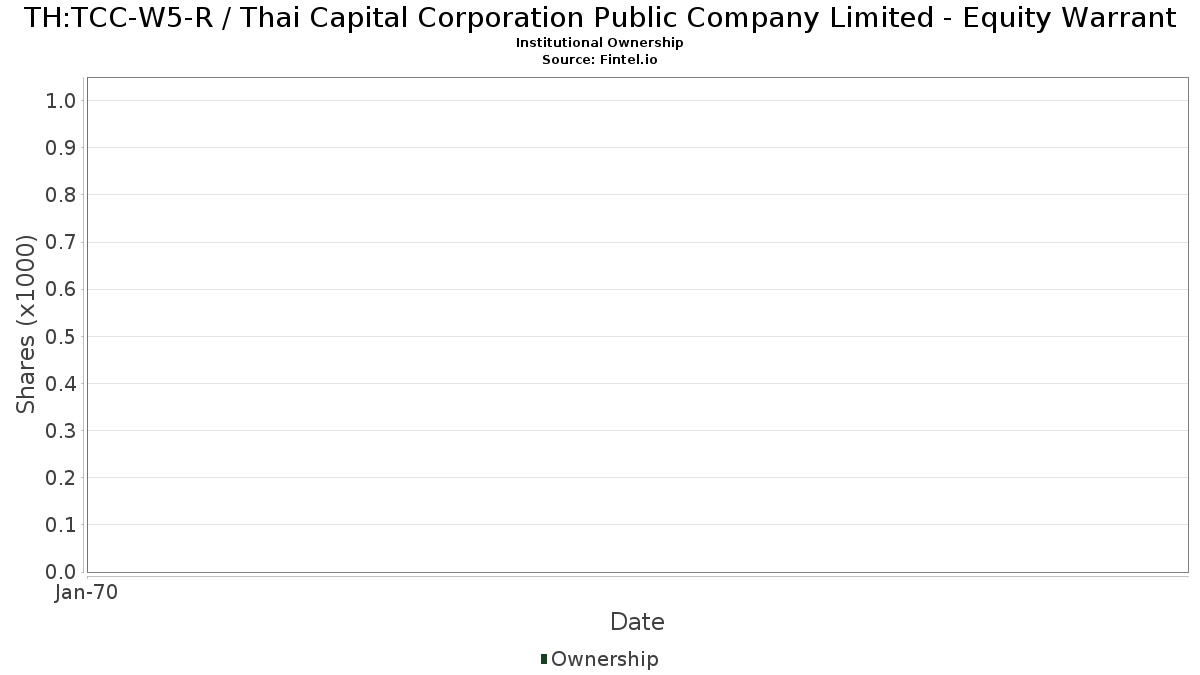The width and height of the screenshot is (1200, 675).
Task: Click the 0.4 y-axis tick label
Action: [x=61, y=383]
